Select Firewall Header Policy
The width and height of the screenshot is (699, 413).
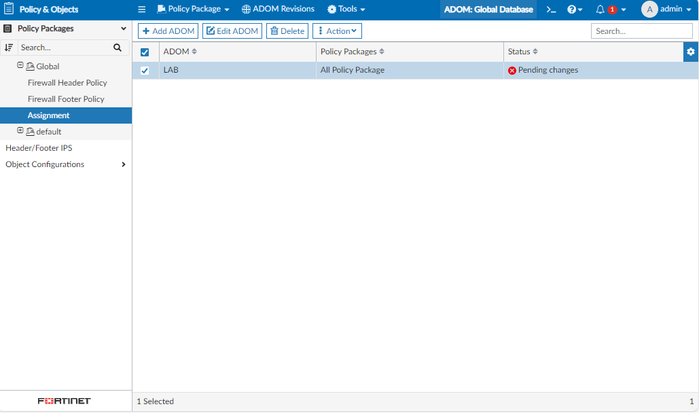click(x=67, y=83)
